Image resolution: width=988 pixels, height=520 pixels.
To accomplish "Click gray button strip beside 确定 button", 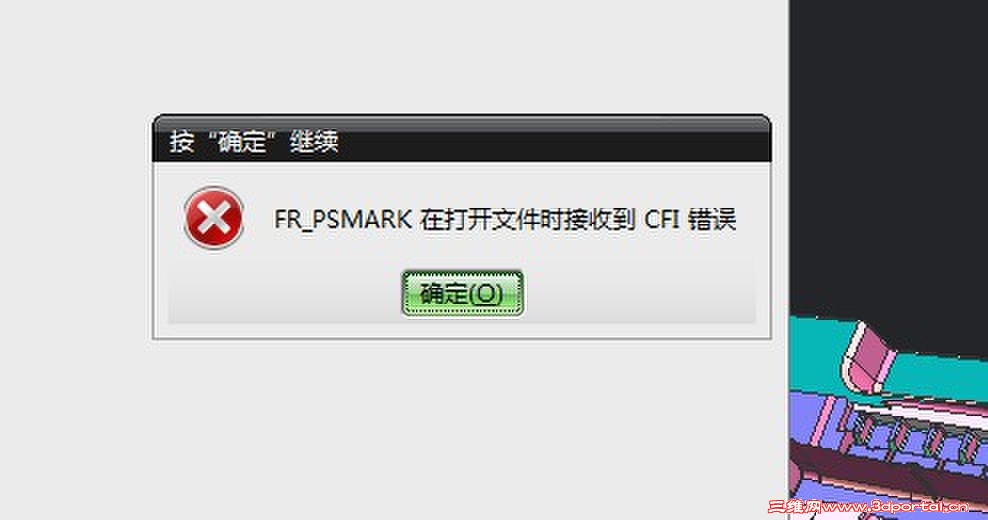I will coord(284,296).
